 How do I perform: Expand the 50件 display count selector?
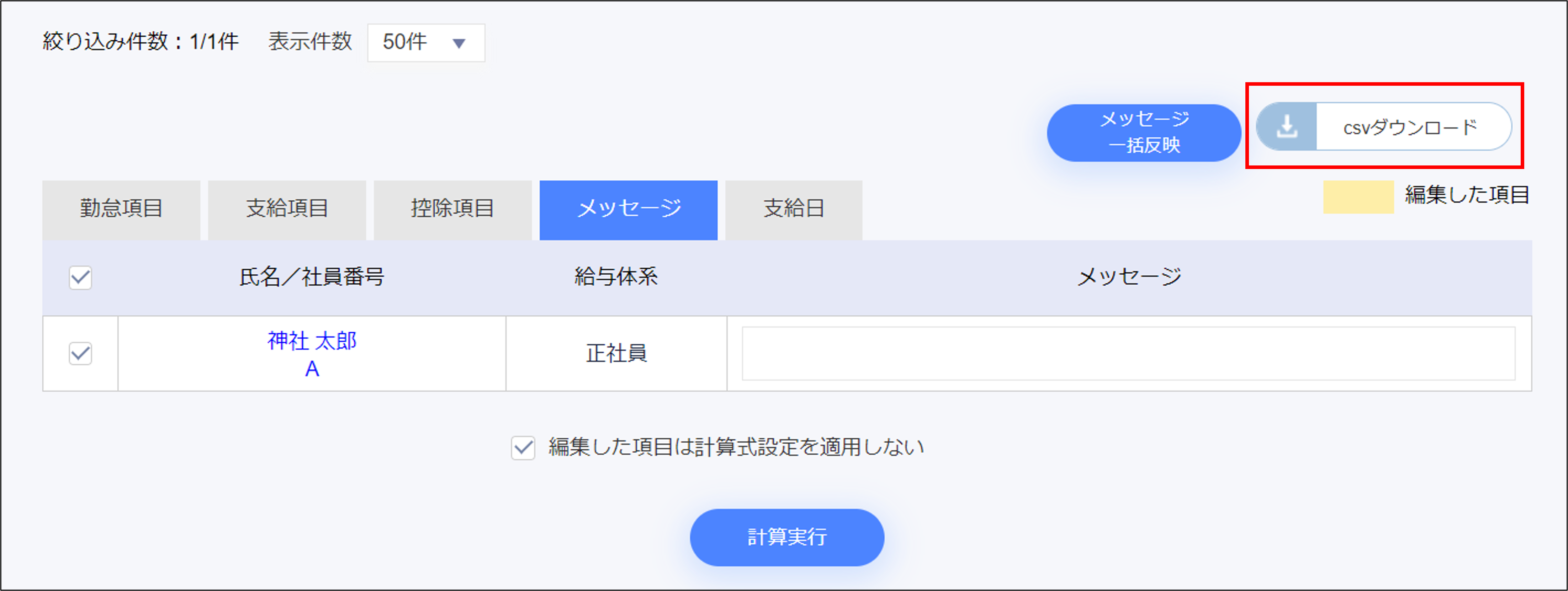(426, 43)
